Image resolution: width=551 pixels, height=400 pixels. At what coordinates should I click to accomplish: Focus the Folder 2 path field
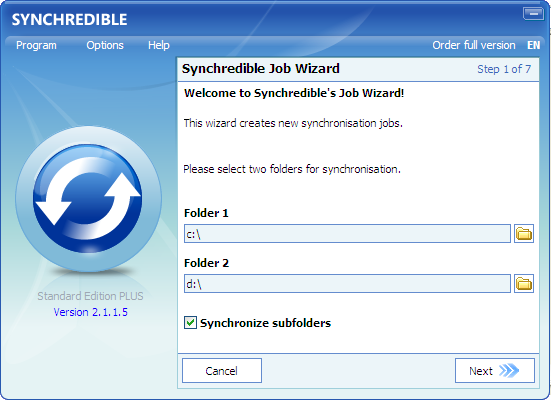point(347,283)
